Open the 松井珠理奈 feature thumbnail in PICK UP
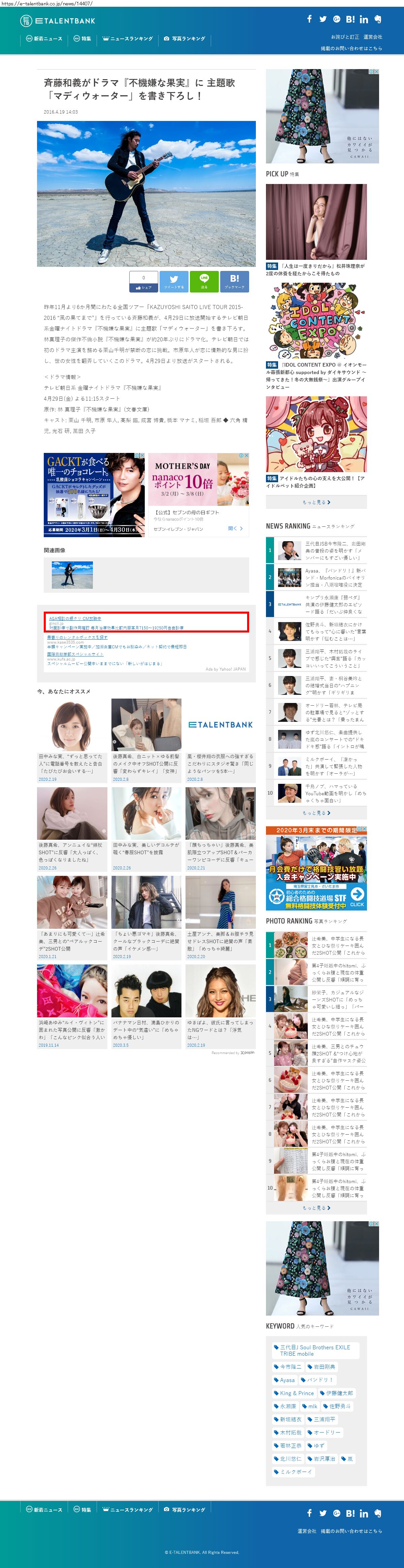This screenshot has height=1568, width=404. pyautogui.click(x=316, y=222)
